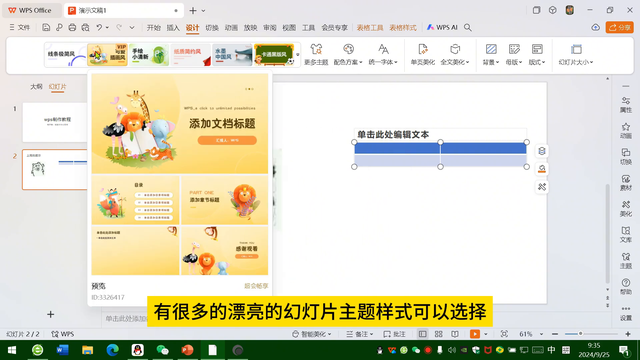Switch to normal view mode button
The image size is (640, 360).
coord(422,334)
